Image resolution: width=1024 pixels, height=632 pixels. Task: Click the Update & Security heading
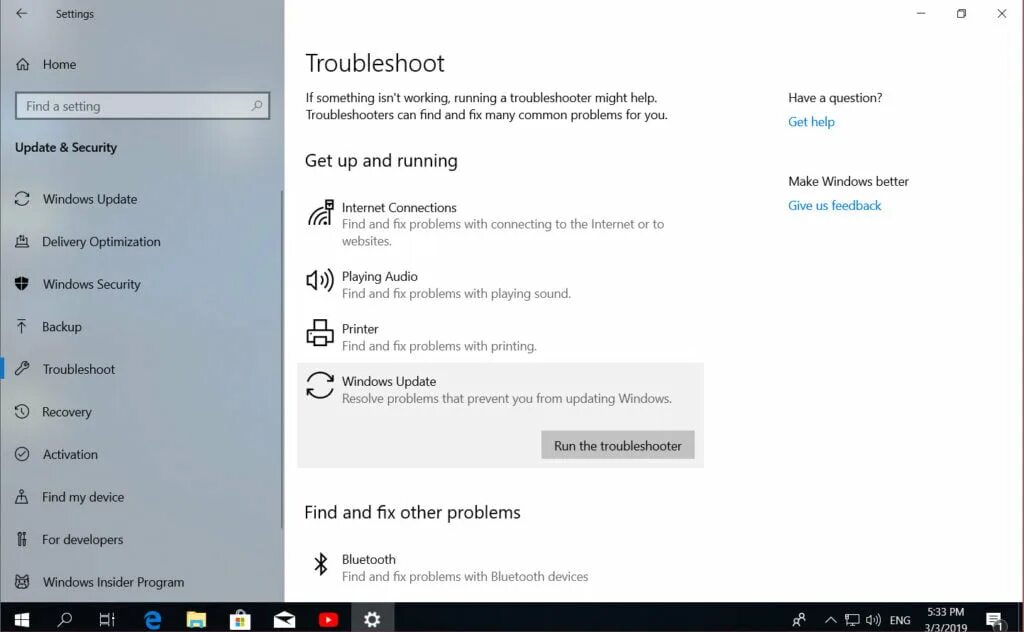tap(66, 148)
